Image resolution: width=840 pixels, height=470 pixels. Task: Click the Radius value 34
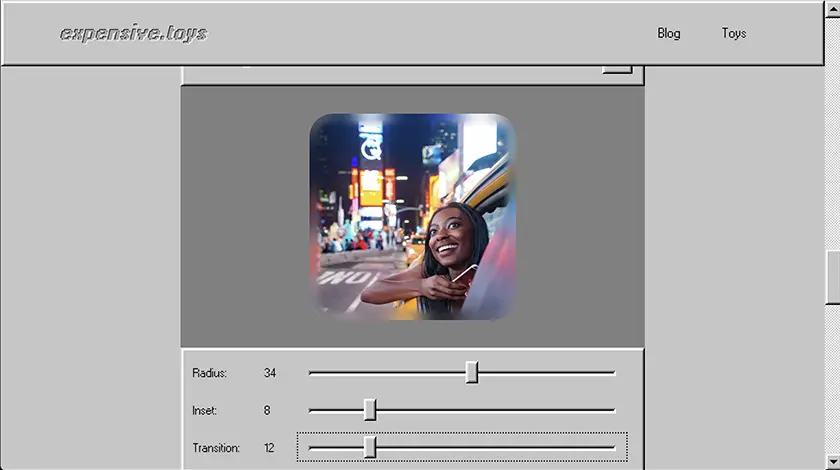point(270,373)
